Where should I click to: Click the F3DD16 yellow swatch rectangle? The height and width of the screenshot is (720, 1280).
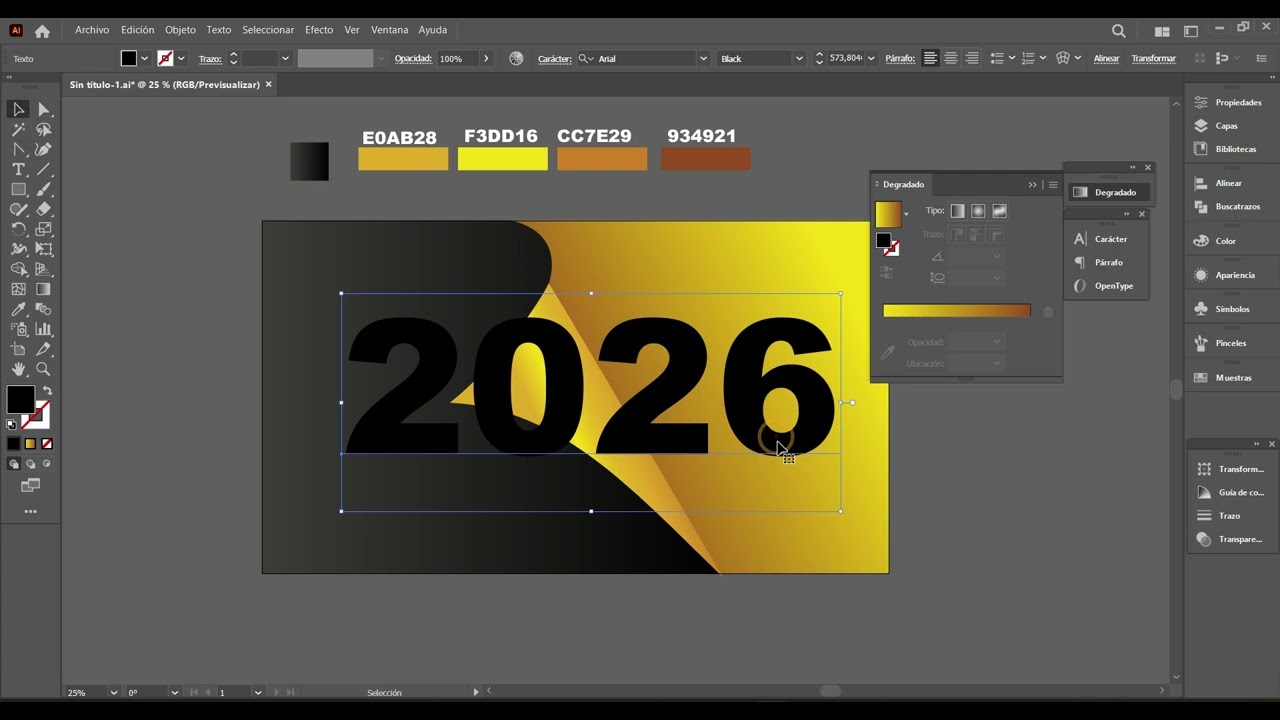(x=502, y=159)
